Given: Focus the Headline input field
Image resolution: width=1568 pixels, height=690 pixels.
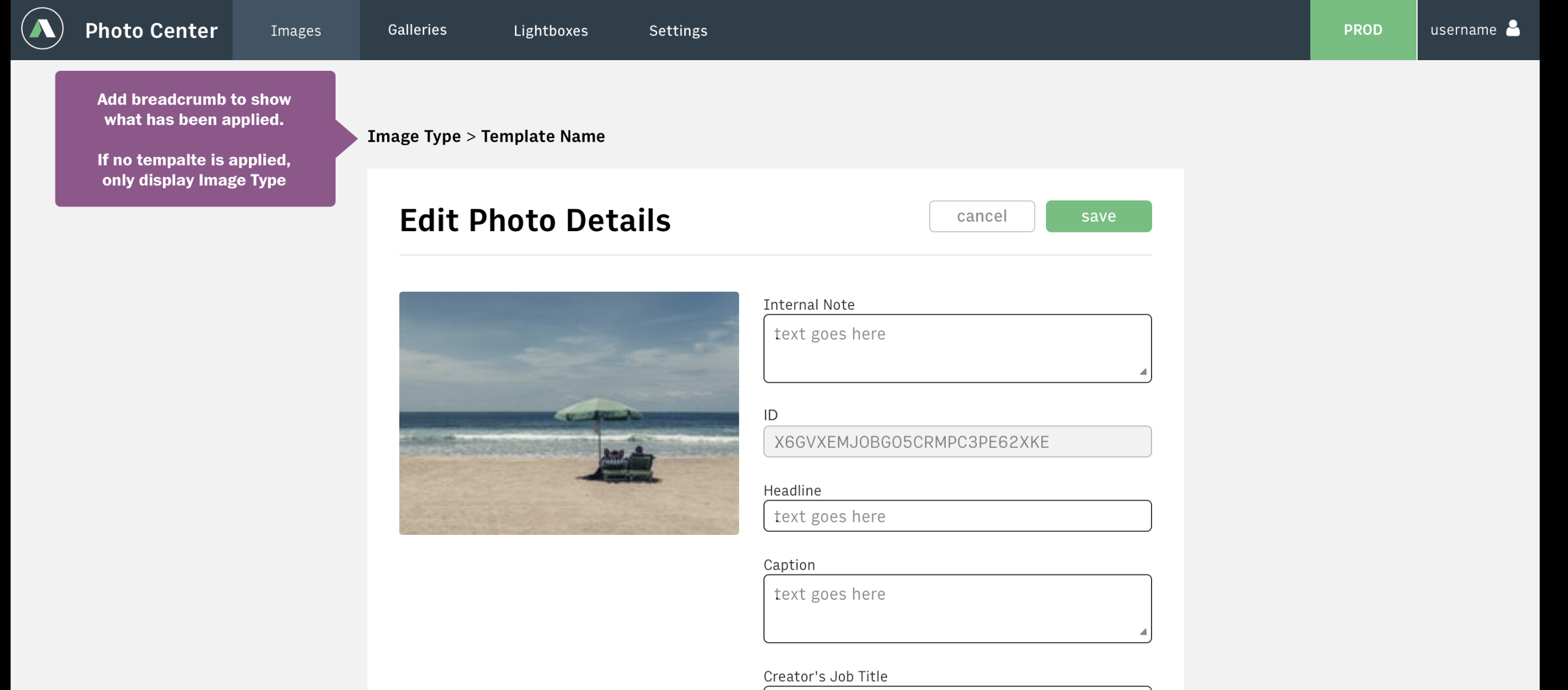Looking at the screenshot, I should pyautogui.click(x=957, y=516).
